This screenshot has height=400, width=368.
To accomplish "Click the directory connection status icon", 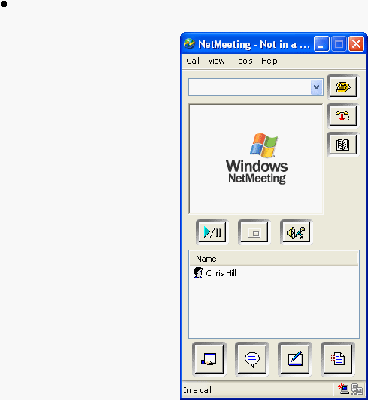I will coord(357,389).
